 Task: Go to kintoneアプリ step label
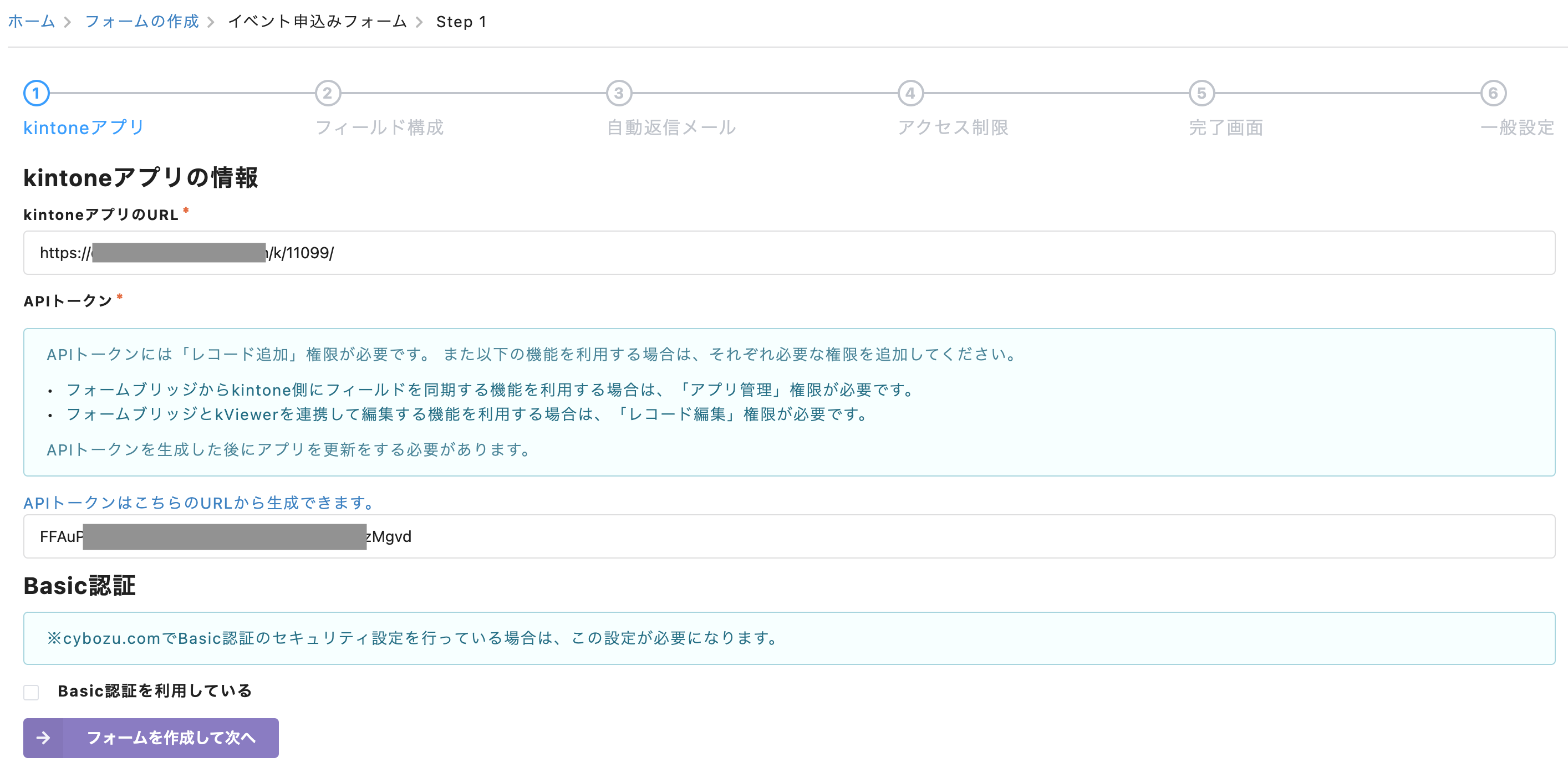tap(84, 128)
